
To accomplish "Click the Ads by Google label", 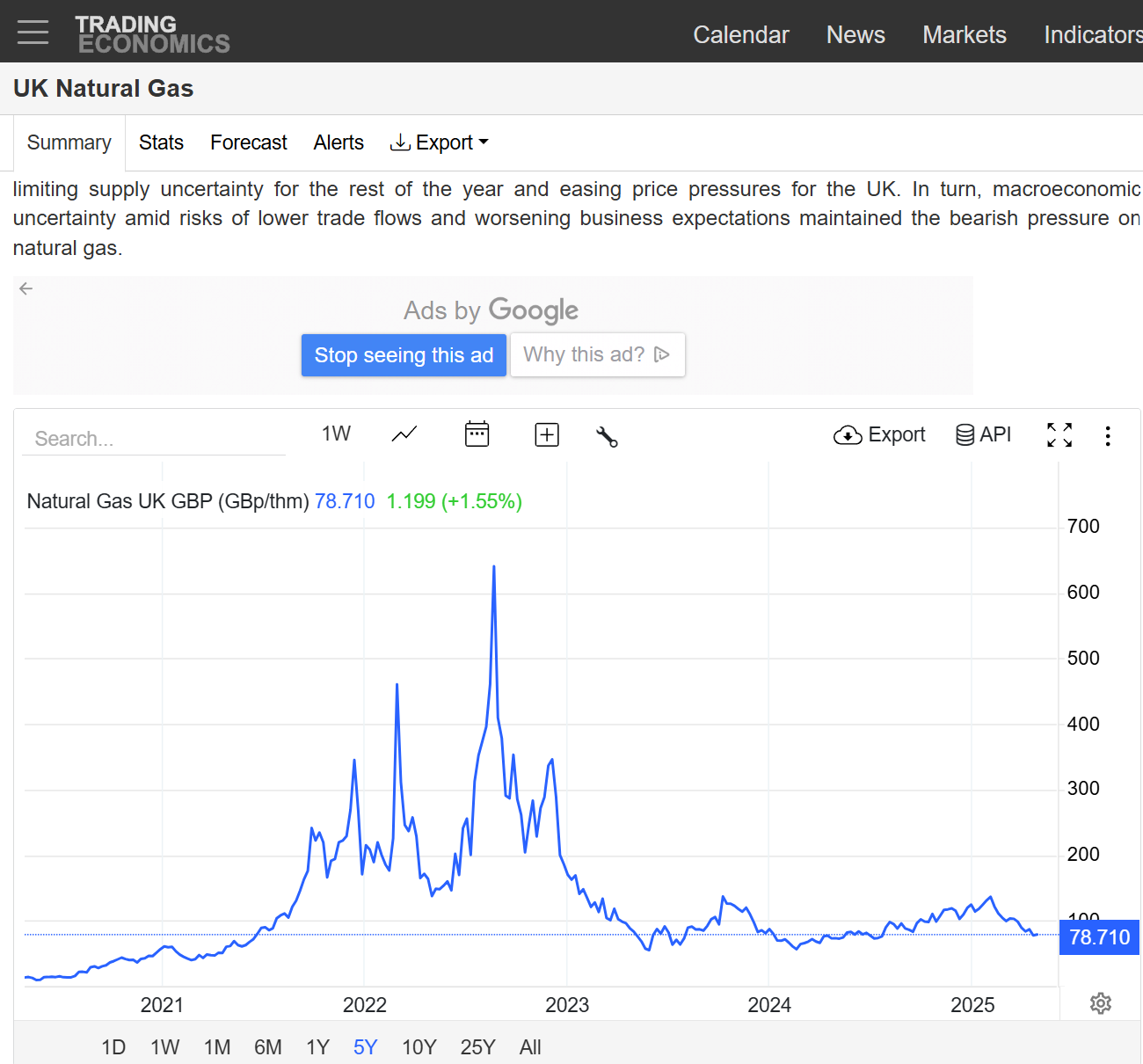I will (491, 310).
